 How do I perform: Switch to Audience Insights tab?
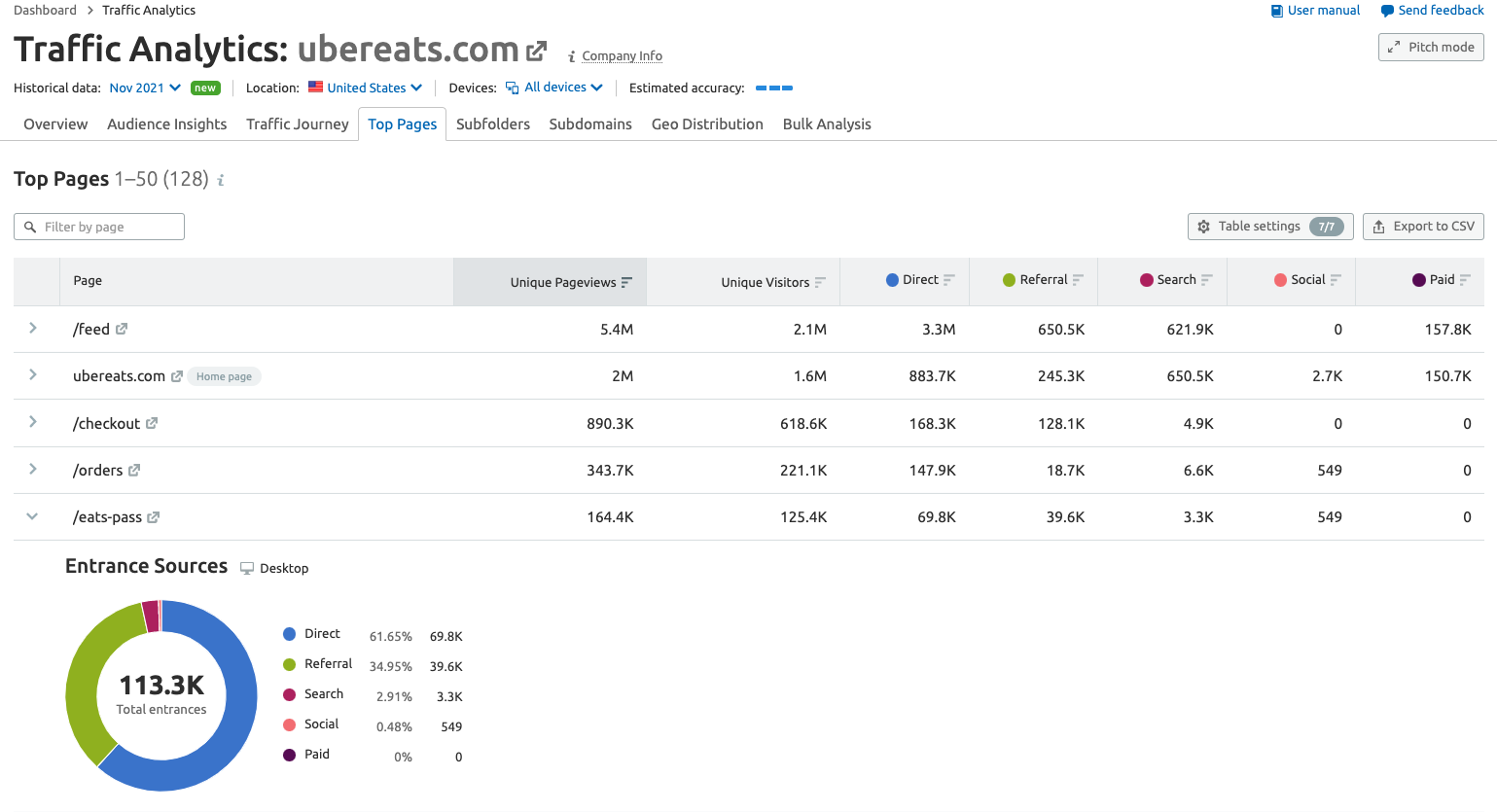167,124
